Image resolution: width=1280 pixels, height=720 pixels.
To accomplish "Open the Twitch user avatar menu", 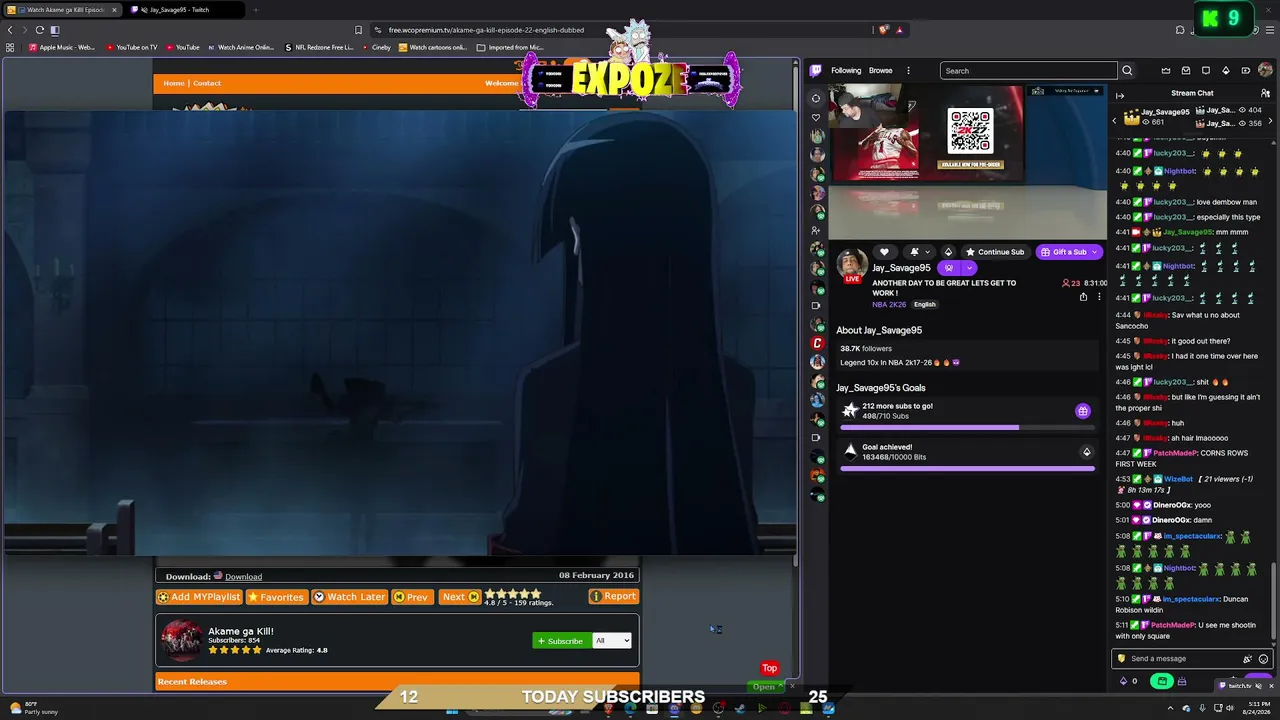I will [x=1265, y=70].
